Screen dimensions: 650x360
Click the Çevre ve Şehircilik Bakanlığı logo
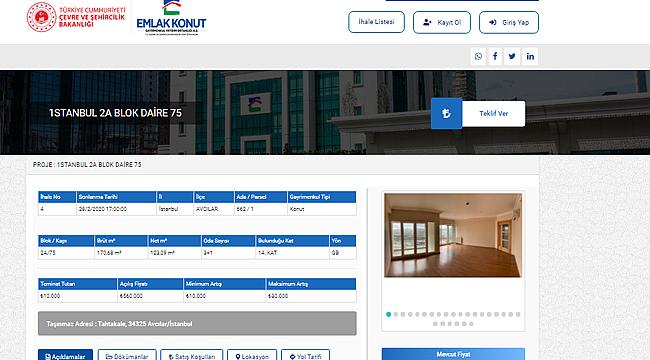76,17
